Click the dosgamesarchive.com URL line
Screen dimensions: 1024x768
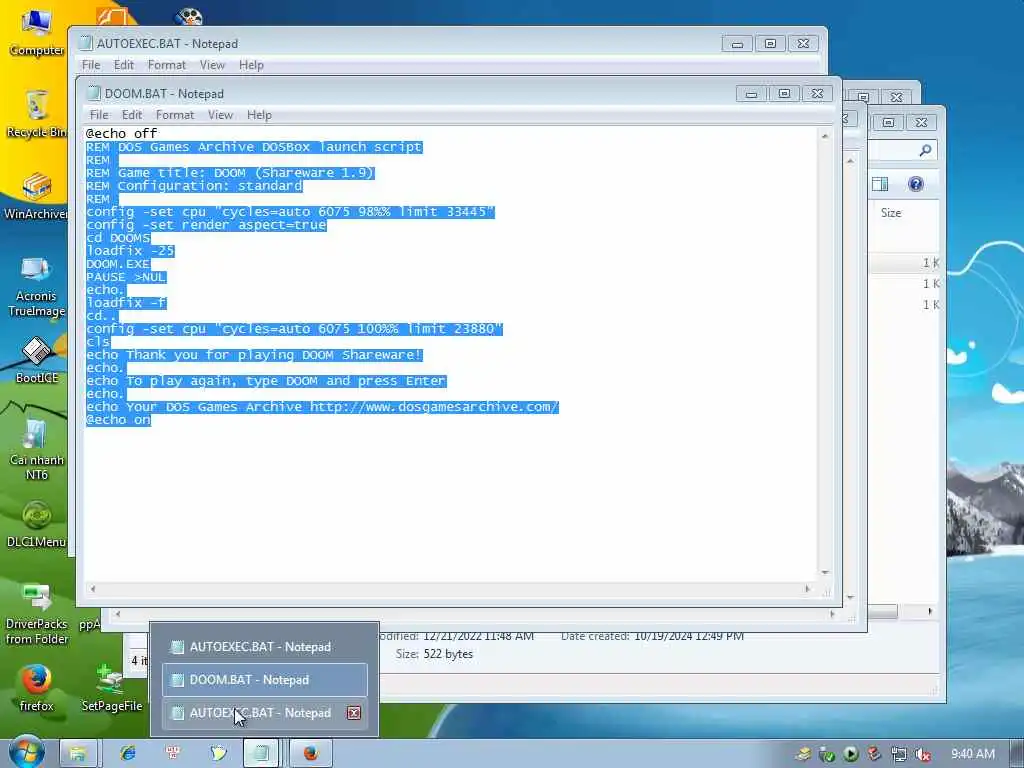point(322,407)
